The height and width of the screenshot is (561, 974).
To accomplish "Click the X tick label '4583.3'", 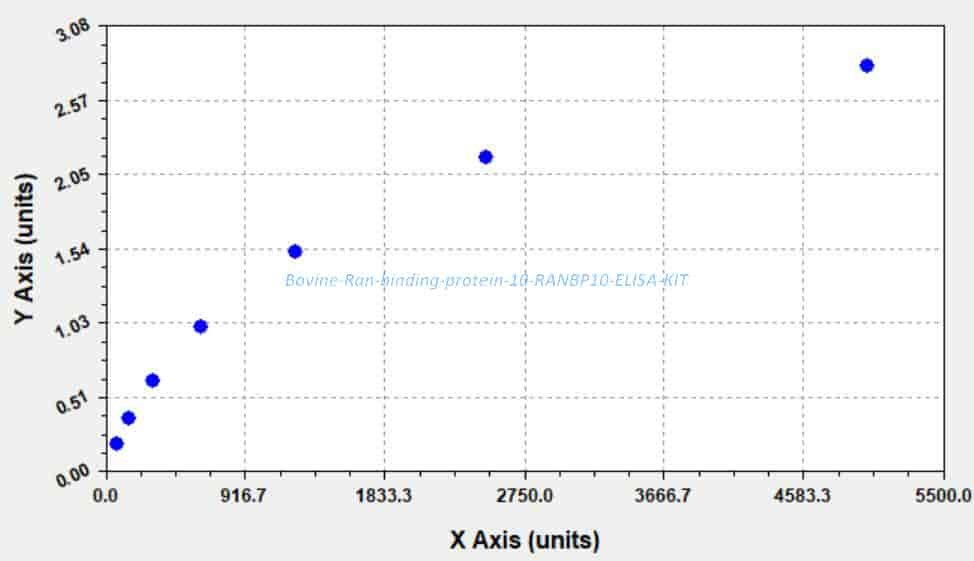I will pyautogui.click(x=801, y=496).
